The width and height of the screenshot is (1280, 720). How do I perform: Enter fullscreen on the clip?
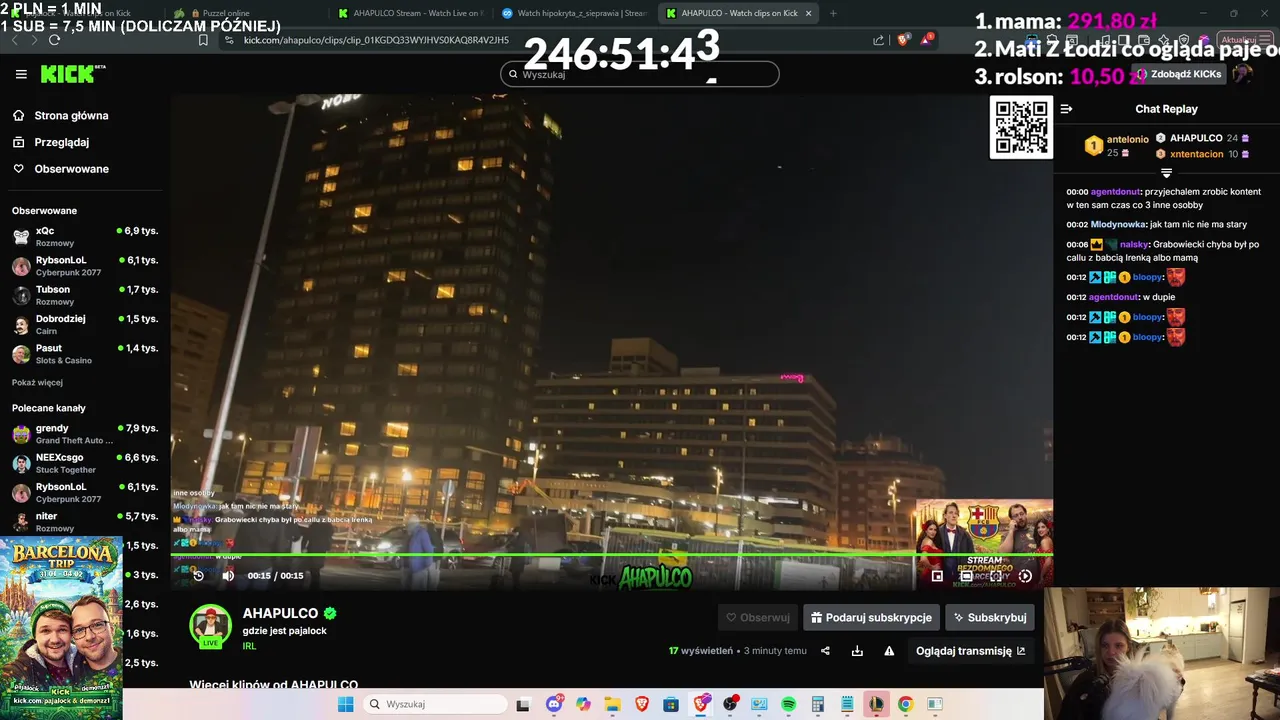(x=996, y=576)
